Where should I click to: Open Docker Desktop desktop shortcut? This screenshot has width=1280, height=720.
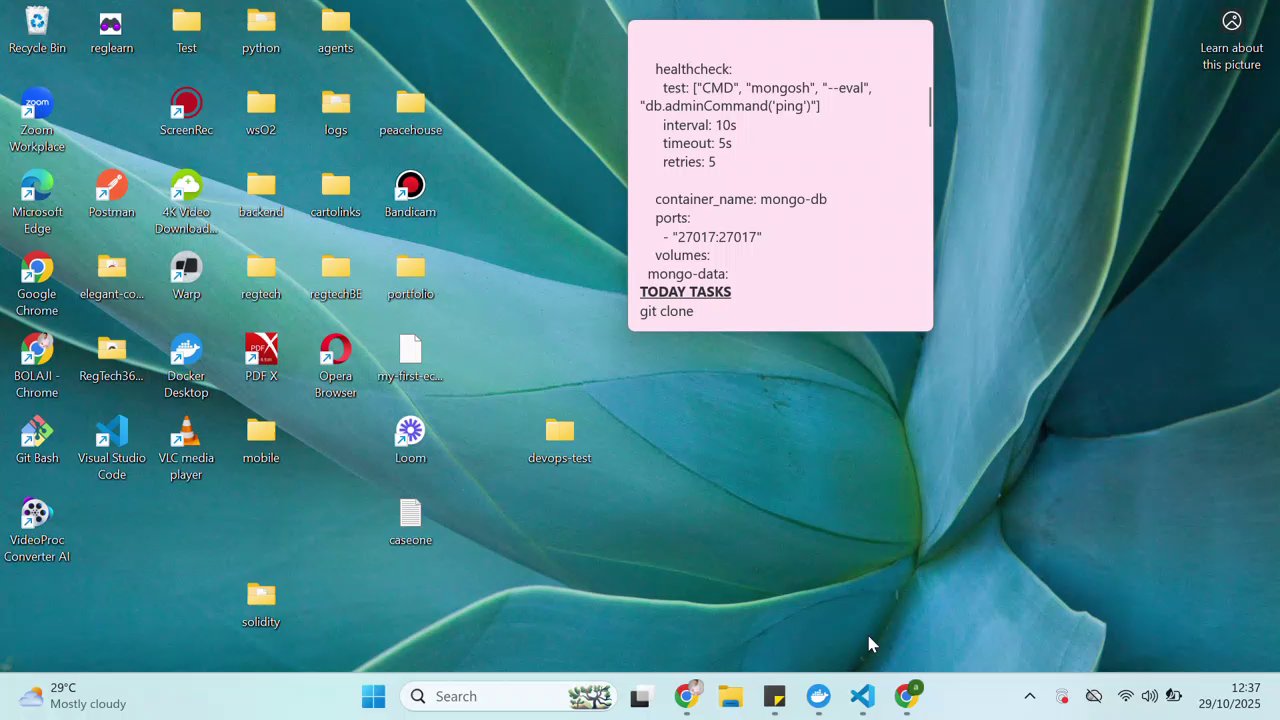[x=186, y=351]
